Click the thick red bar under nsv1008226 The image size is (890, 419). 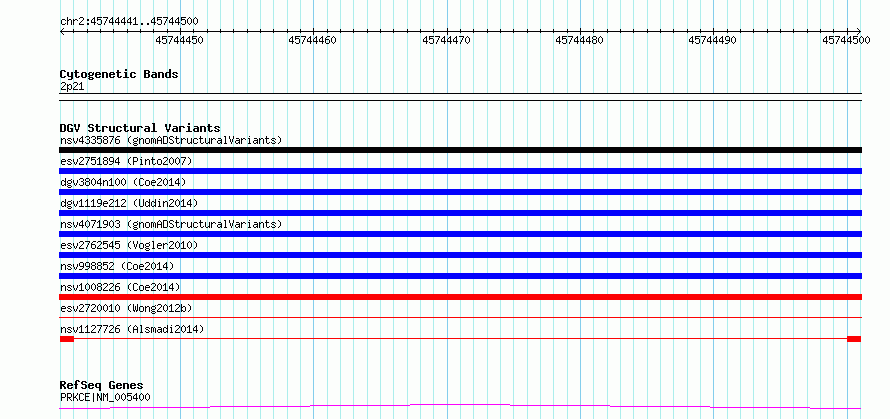pyautogui.click(x=460, y=297)
